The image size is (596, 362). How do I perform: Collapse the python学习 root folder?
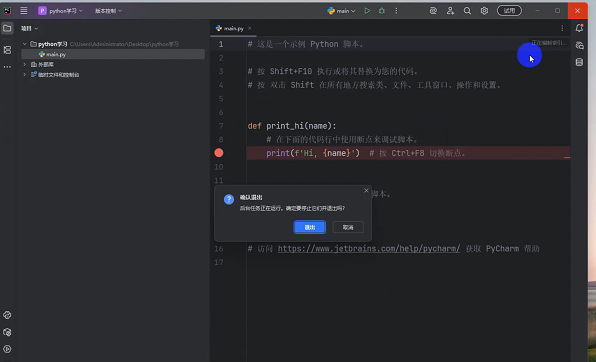click(x=24, y=44)
